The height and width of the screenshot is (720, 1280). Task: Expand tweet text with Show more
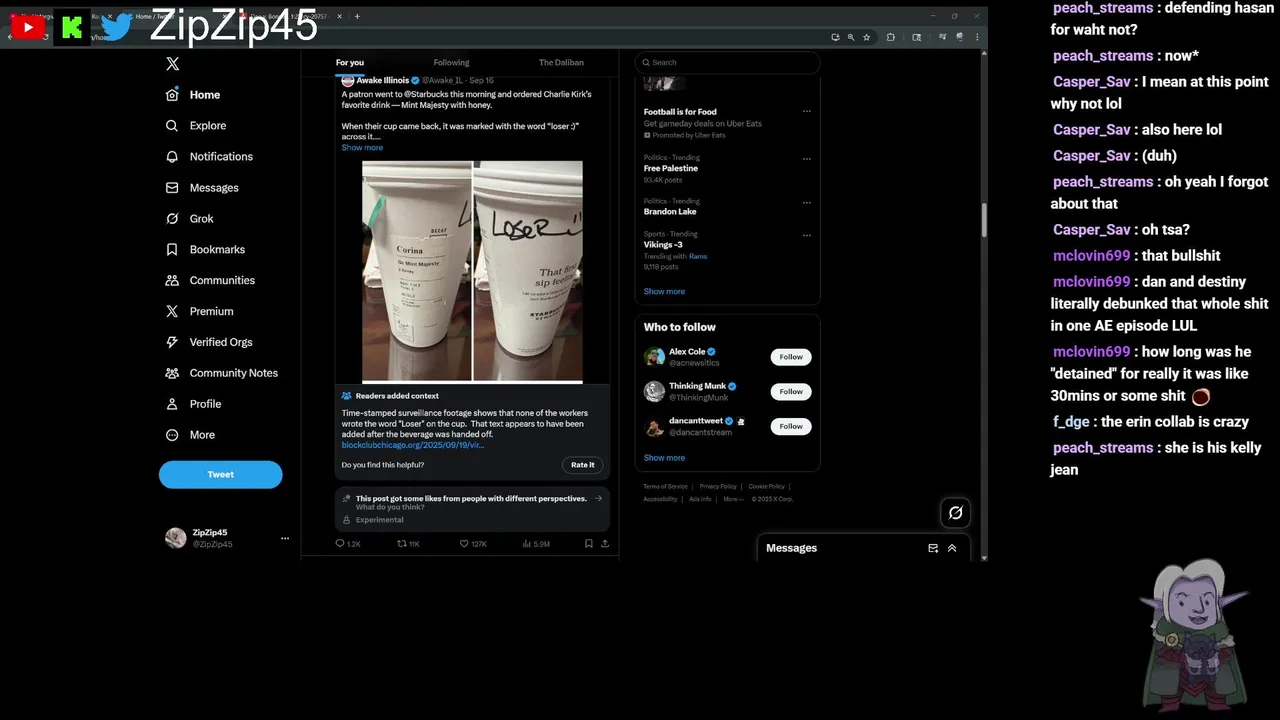[x=362, y=148]
